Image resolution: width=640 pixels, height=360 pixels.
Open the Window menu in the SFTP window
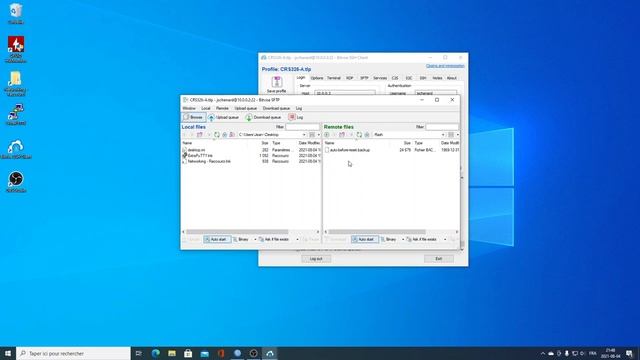[189, 108]
